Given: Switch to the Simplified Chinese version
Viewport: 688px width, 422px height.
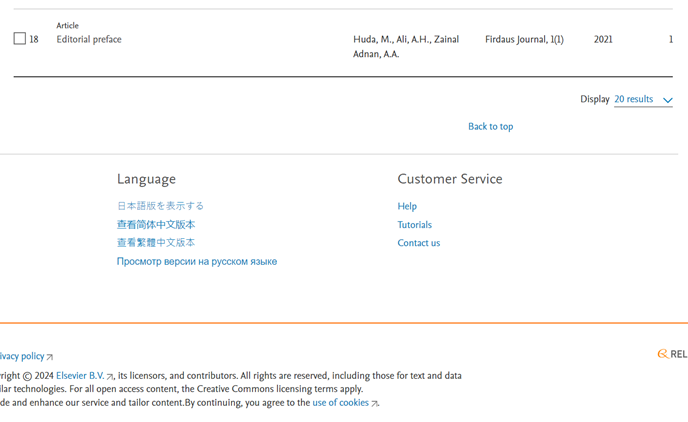Looking at the screenshot, I should (x=156, y=225).
